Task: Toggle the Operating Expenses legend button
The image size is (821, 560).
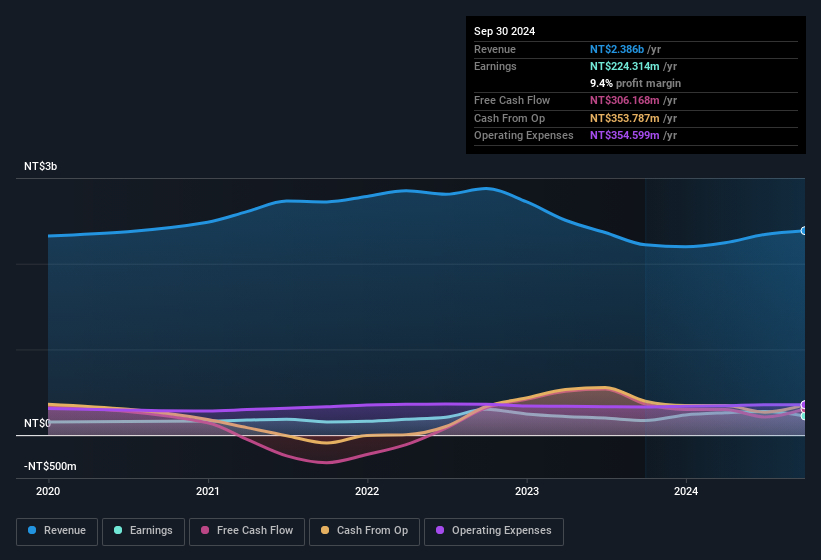Action: (x=494, y=531)
